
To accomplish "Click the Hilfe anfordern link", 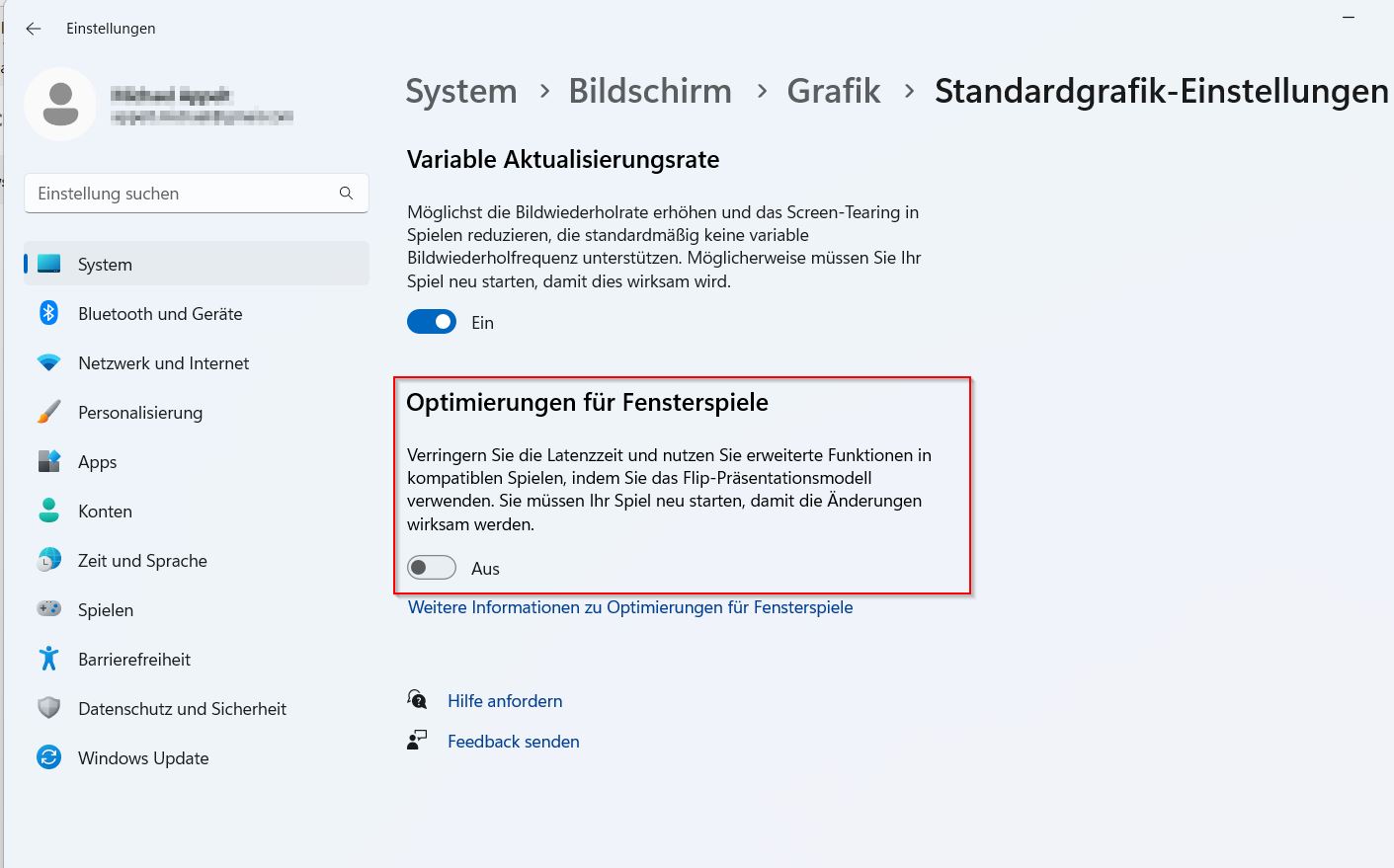I will (505, 701).
